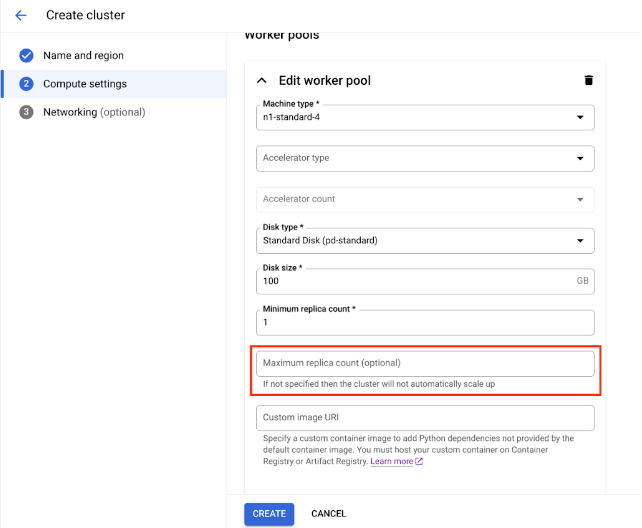
Task: Switch to Networking (optional) step
Action: pos(94,112)
